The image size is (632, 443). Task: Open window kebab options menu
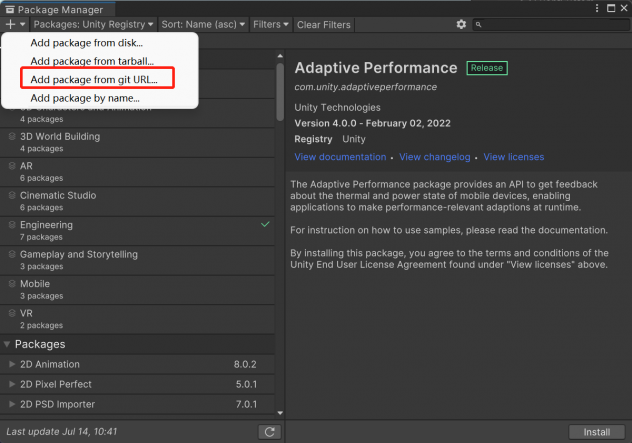point(597,8)
